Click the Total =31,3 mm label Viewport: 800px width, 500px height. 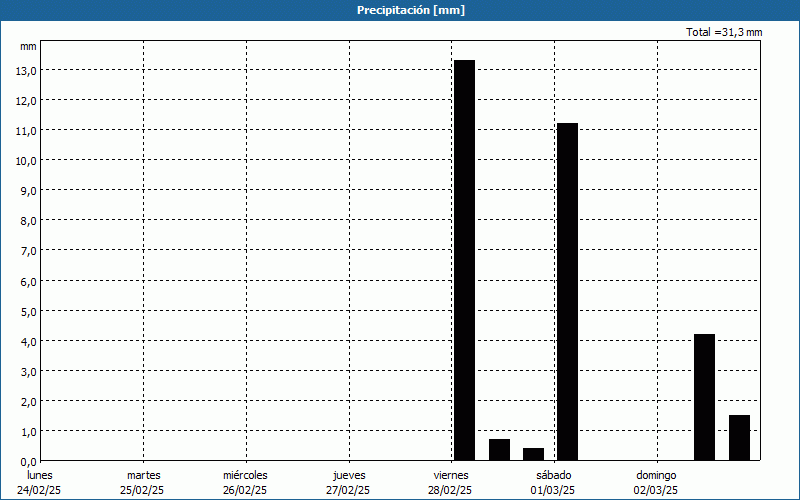pos(724,32)
